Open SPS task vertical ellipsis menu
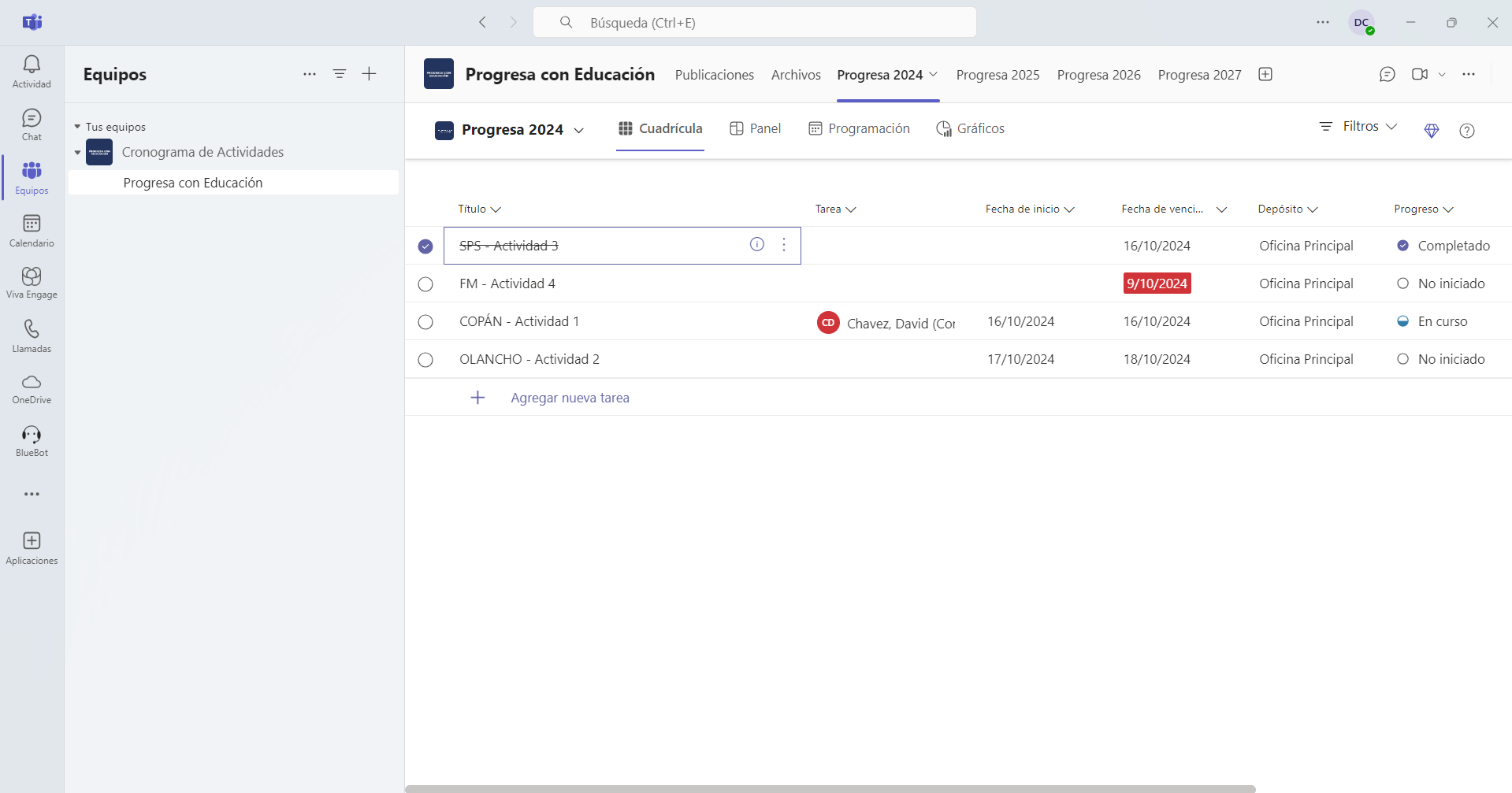Image resolution: width=1512 pixels, height=793 pixels. coord(784,245)
